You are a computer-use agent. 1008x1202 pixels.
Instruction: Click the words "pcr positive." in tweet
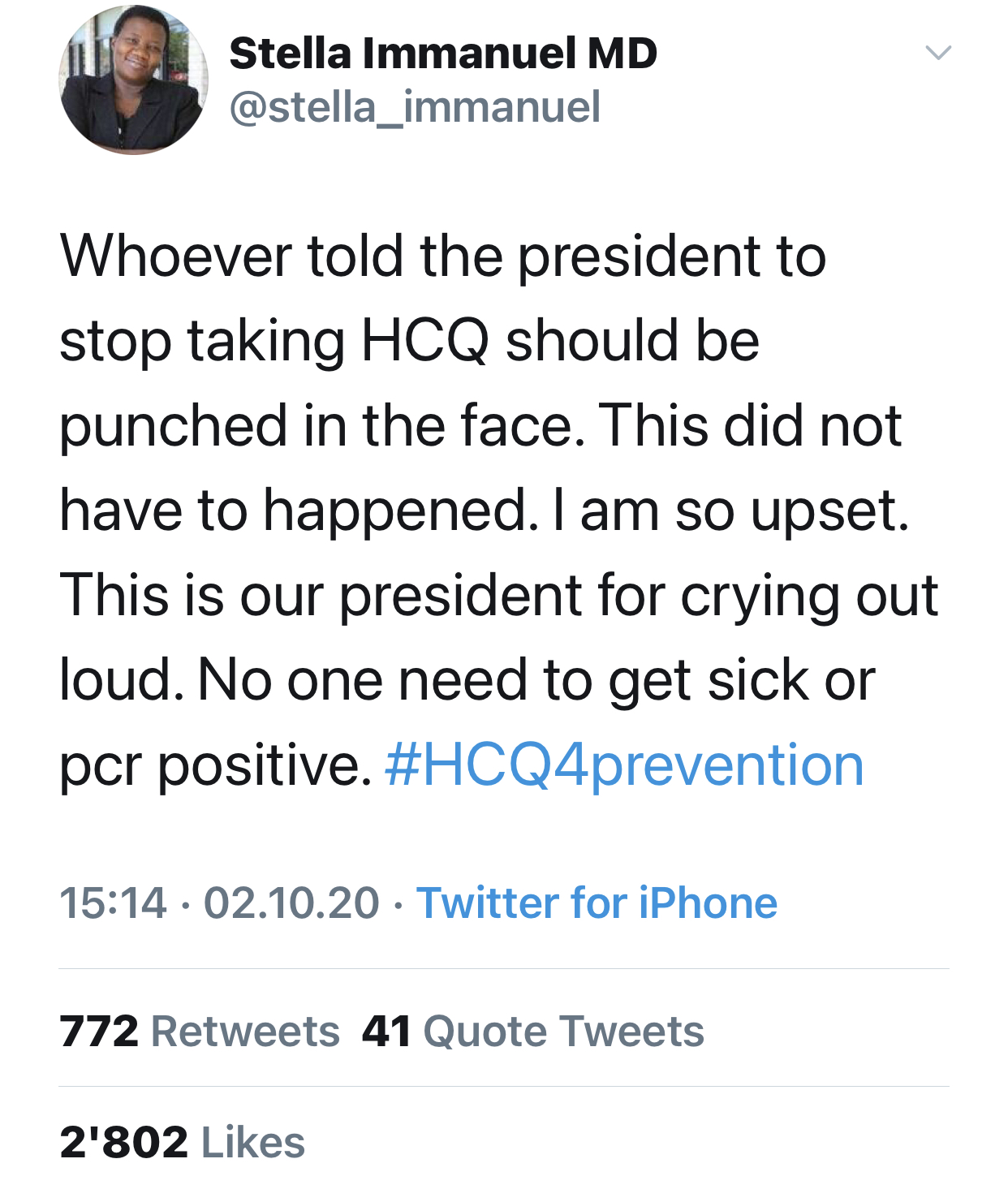click(216, 765)
